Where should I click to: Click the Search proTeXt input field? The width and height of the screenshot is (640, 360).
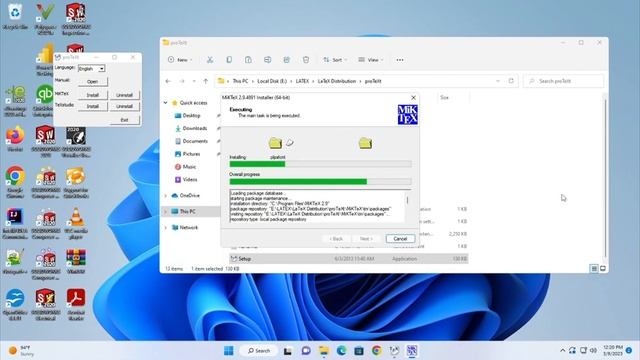pyautogui.click(x=563, y=81)
